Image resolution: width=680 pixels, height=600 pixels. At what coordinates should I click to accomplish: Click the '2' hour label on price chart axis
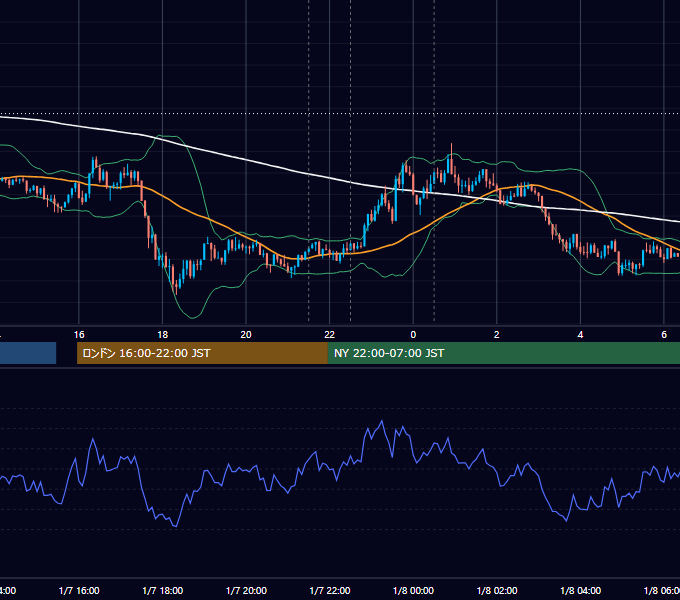pyautogui.click(x=497, y=335)
